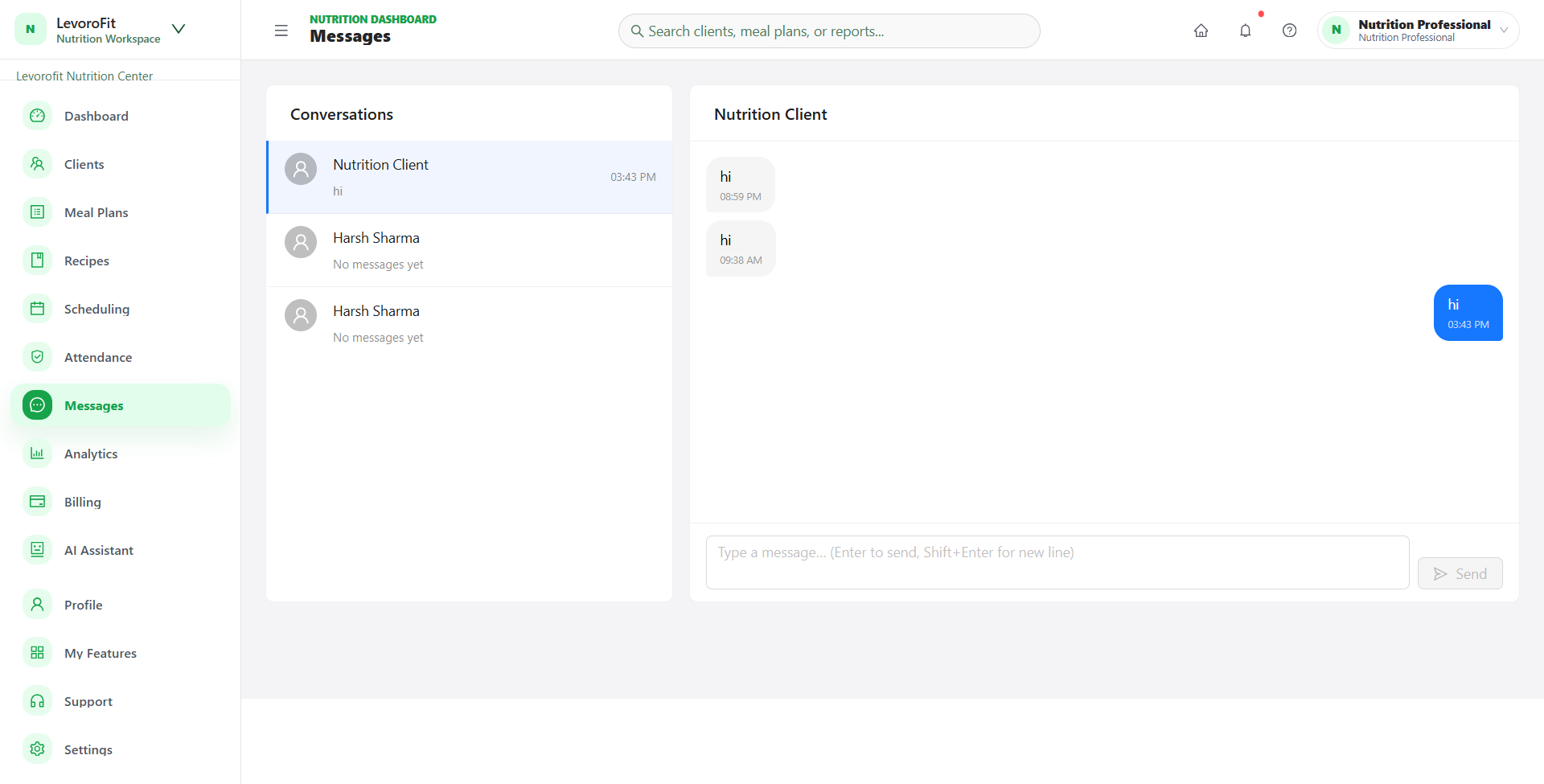Click the Profile person icon
1544x784 pixels.
37,605
